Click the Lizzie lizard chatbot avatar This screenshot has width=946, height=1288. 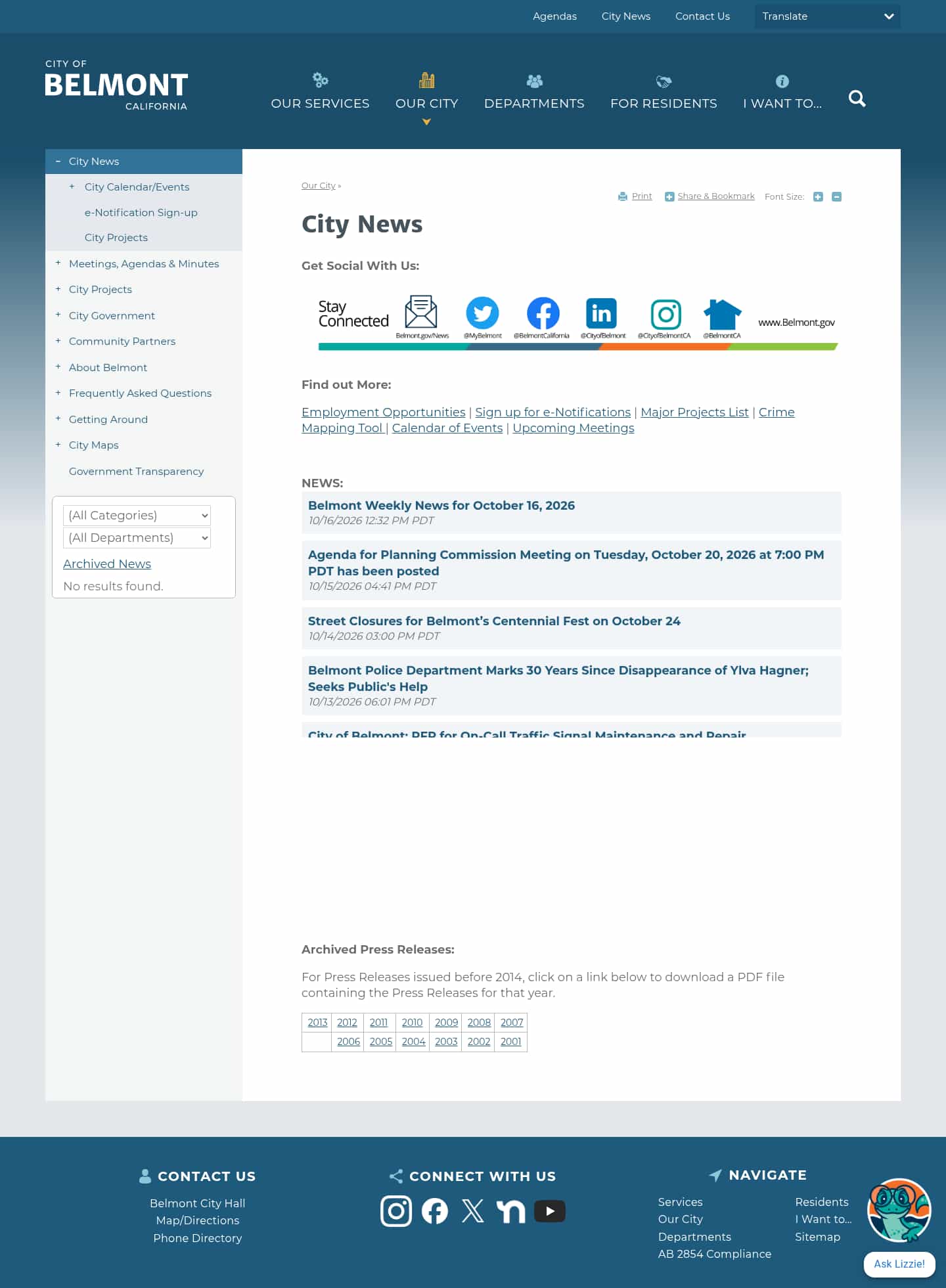[x=899, y=1210]
